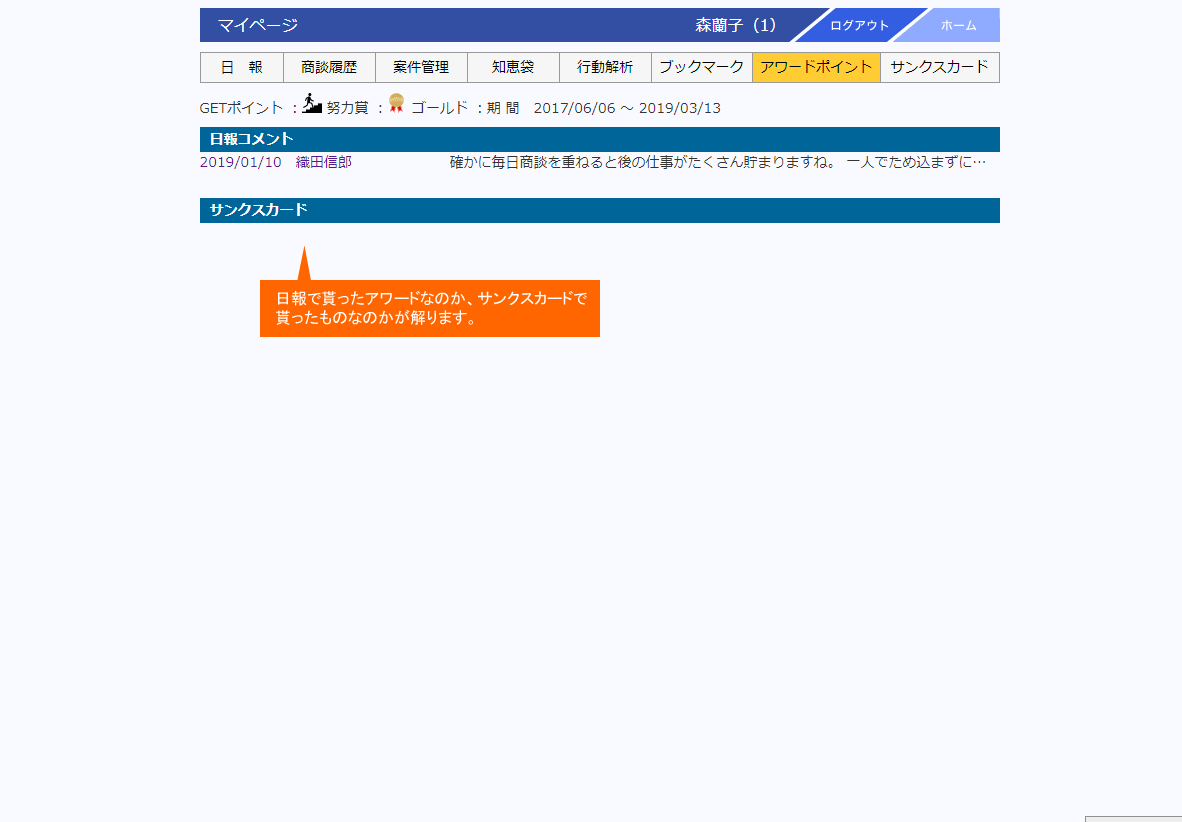Click the stair-climbing 努力賞 effort award icon
This screenshot has width=1182, height=822.
click(312, 103)
